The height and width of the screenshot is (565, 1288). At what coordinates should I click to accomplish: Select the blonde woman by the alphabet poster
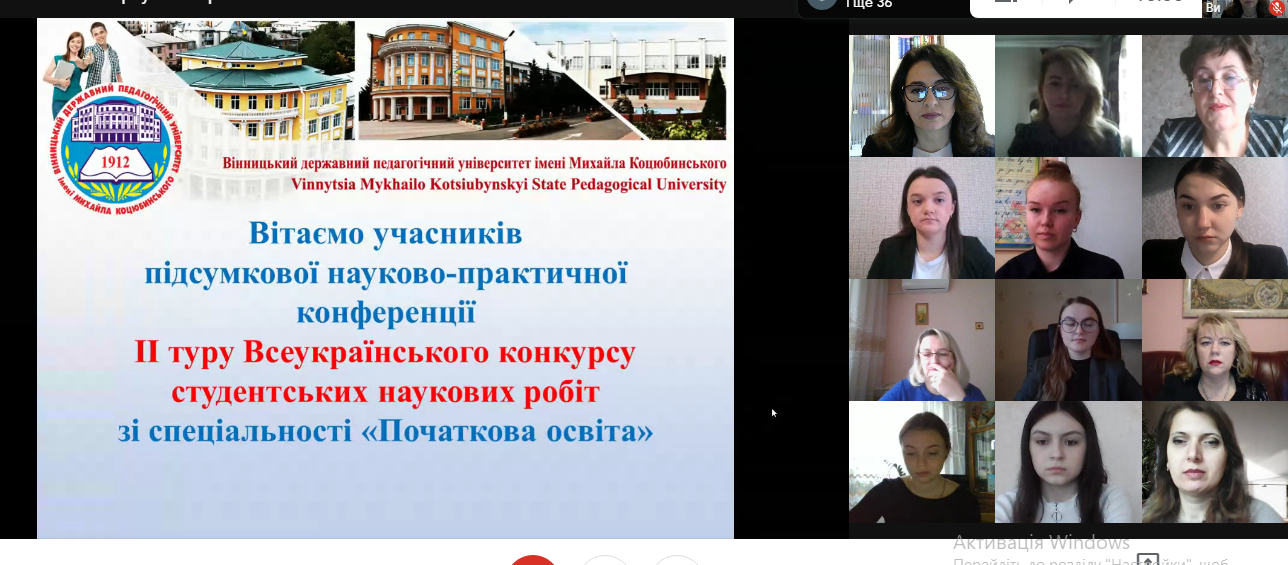click(1067, 218)
